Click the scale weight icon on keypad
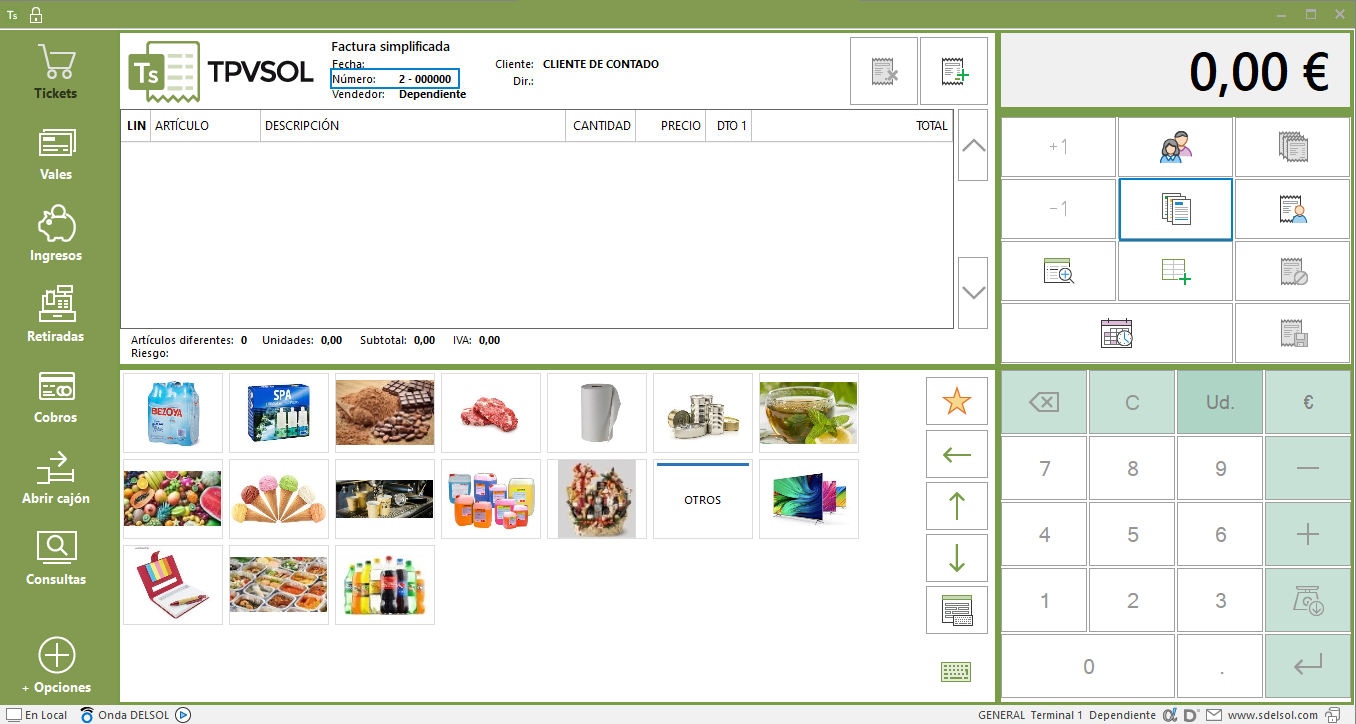 [x=1308, y=600]
